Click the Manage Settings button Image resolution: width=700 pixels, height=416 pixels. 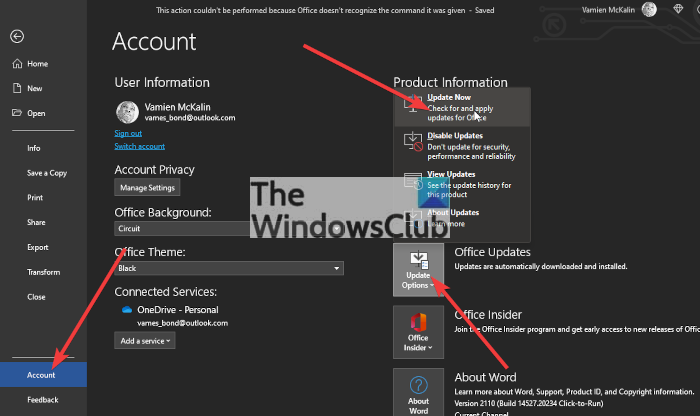click(x=147, y=187)
